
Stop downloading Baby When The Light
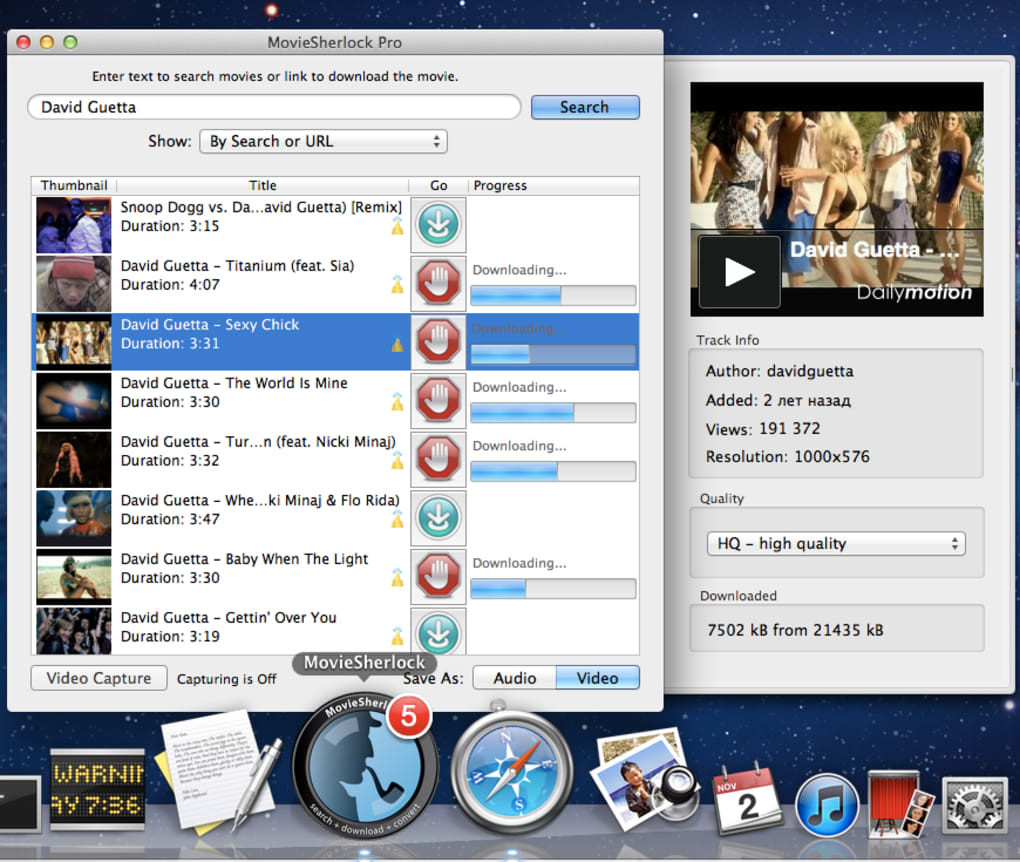tap(438, 576)
